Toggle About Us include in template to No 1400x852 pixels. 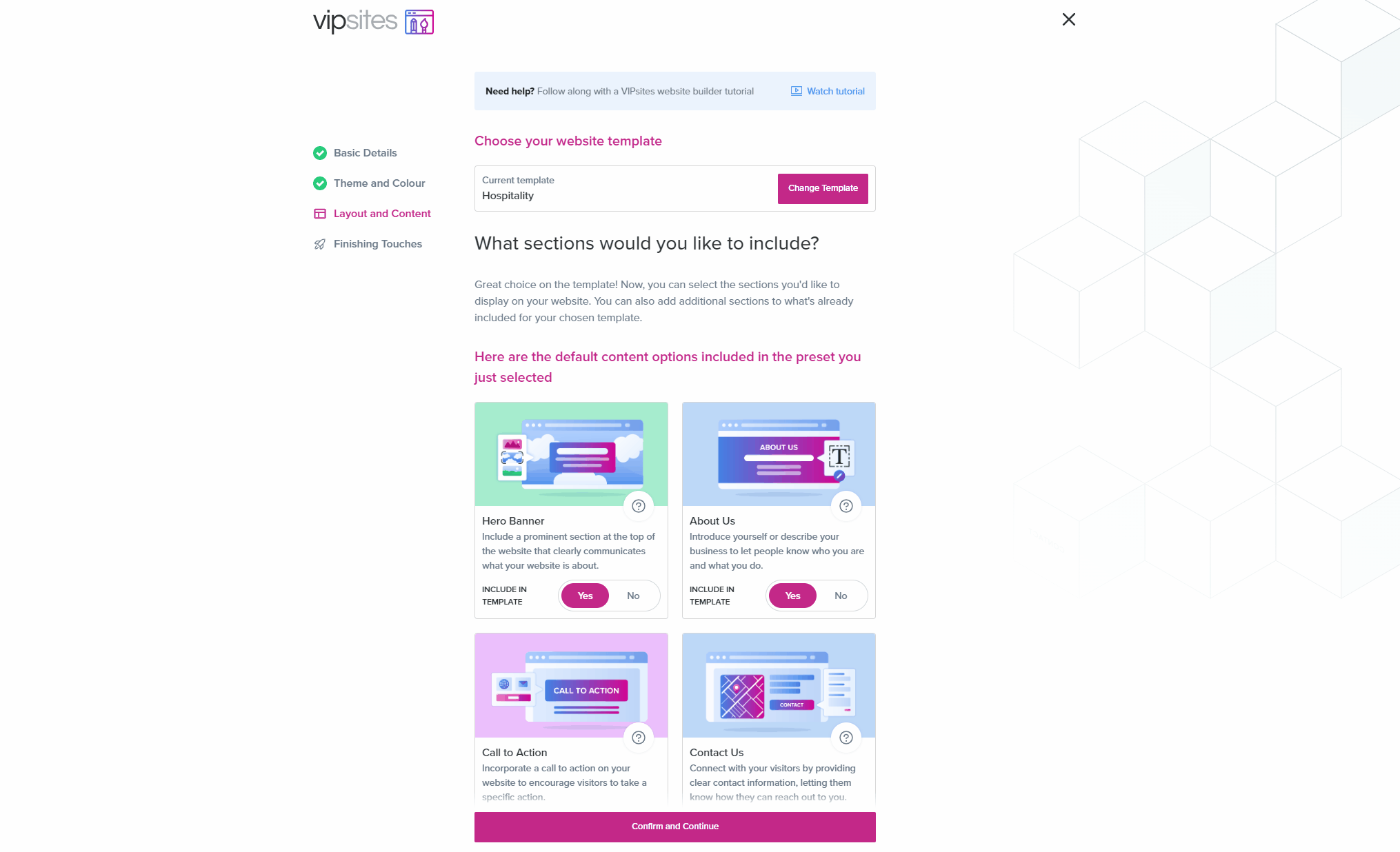(x=839, y=595)
